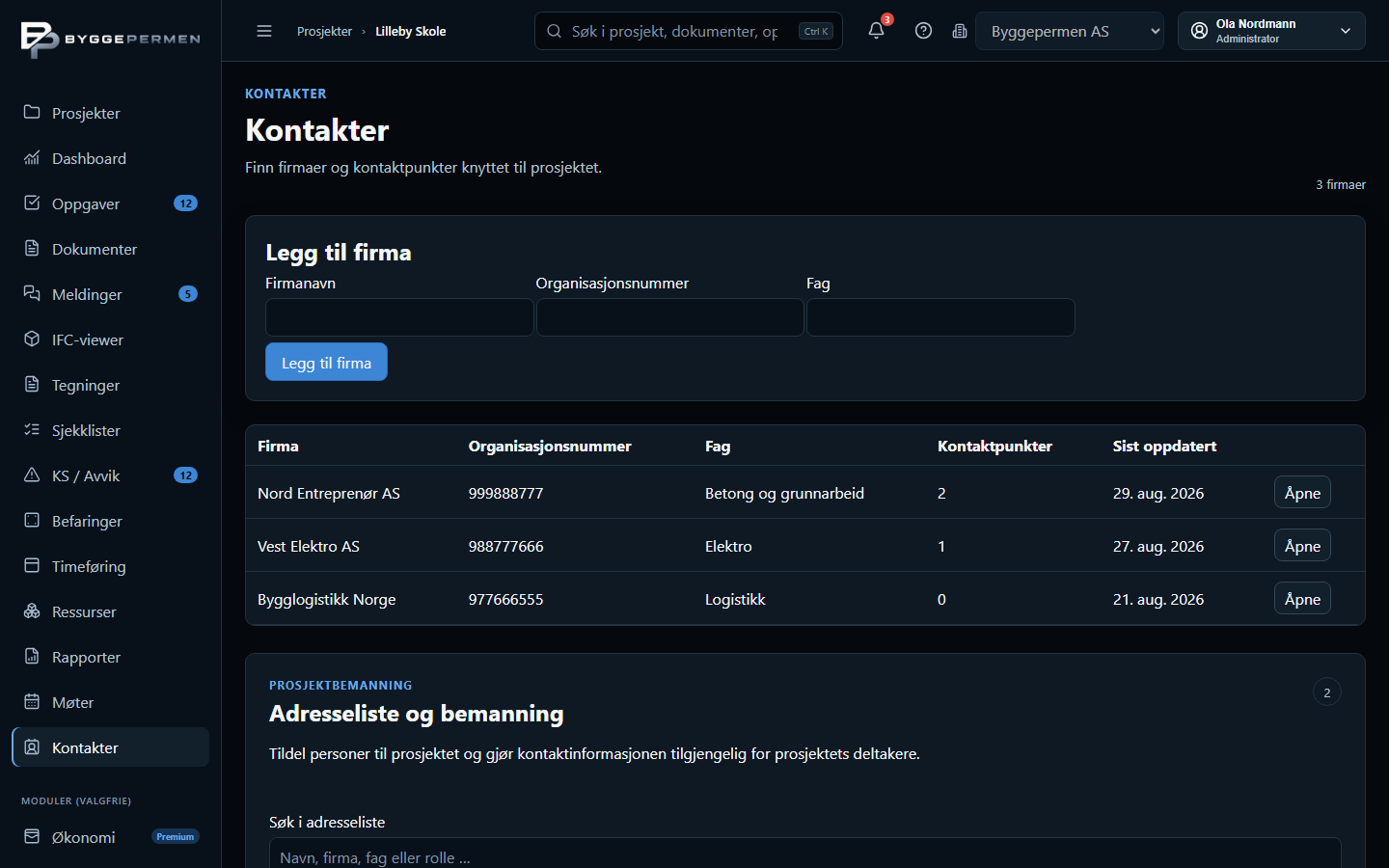Go to Prosjekter menu item

pyautogui.click(x=110, y=113)
